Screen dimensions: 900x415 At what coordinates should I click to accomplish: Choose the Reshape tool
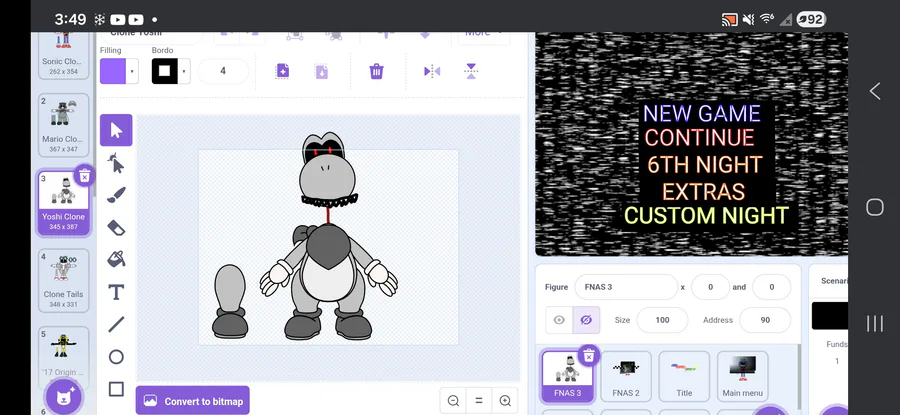(x=116, y=163)
